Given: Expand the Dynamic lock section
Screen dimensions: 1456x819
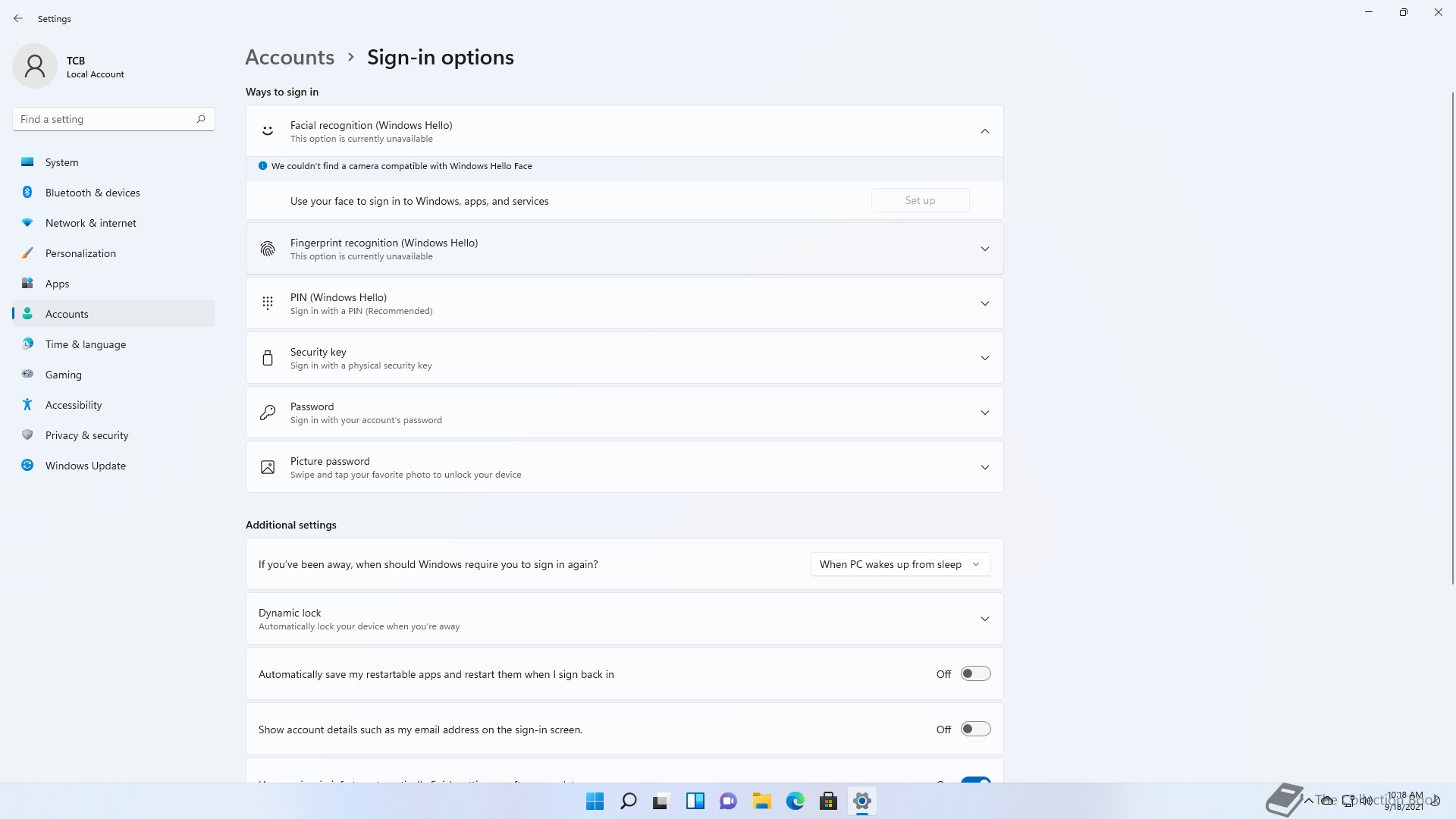Looking at the screenshot, I should (x=984, y=619).
